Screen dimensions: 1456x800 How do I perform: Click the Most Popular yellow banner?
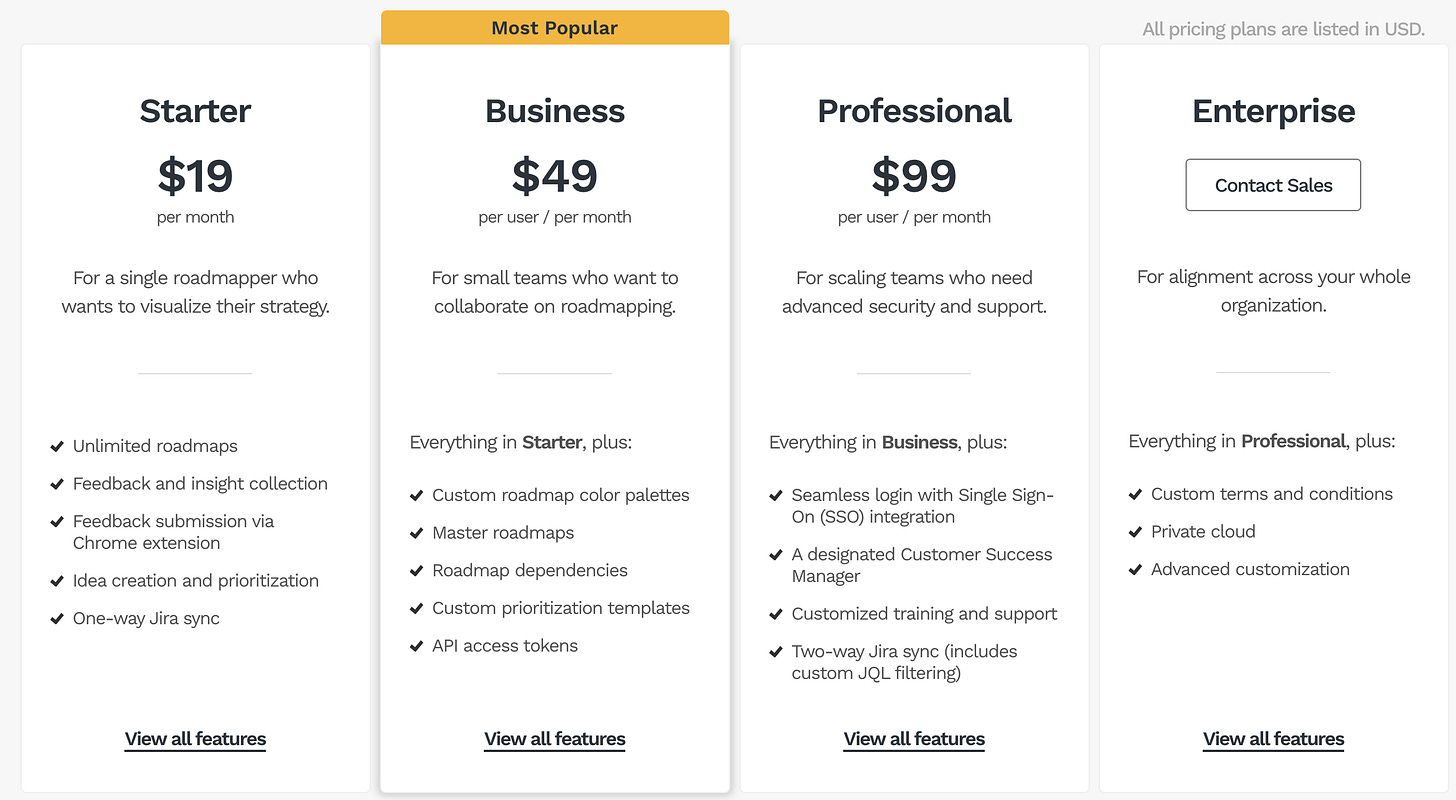(555, 28)
